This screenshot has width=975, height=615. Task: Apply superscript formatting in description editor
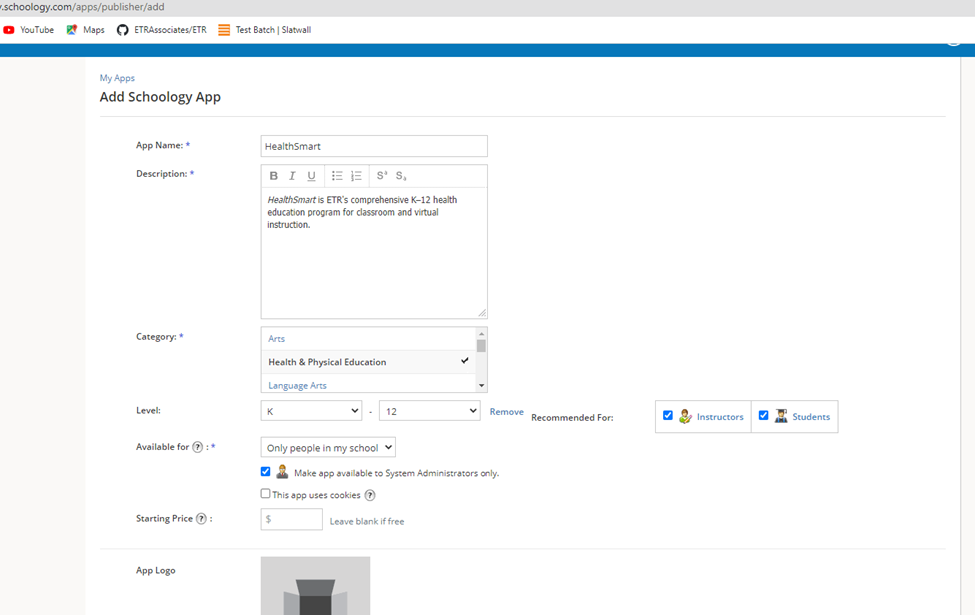(381, 175)
